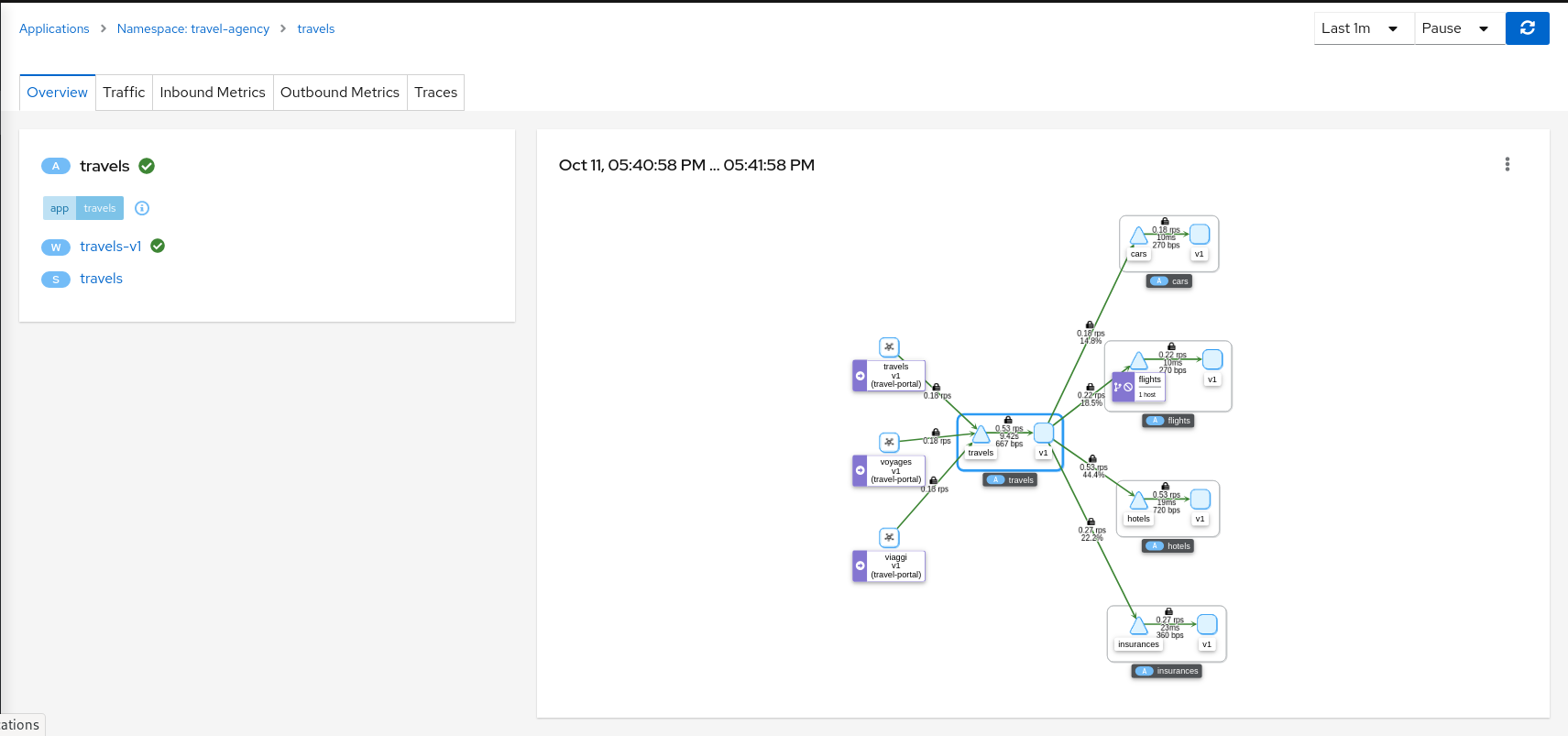The image size is (1568, 736).
Task: Select the hotels v1 workload square node
Action: 1201,499
